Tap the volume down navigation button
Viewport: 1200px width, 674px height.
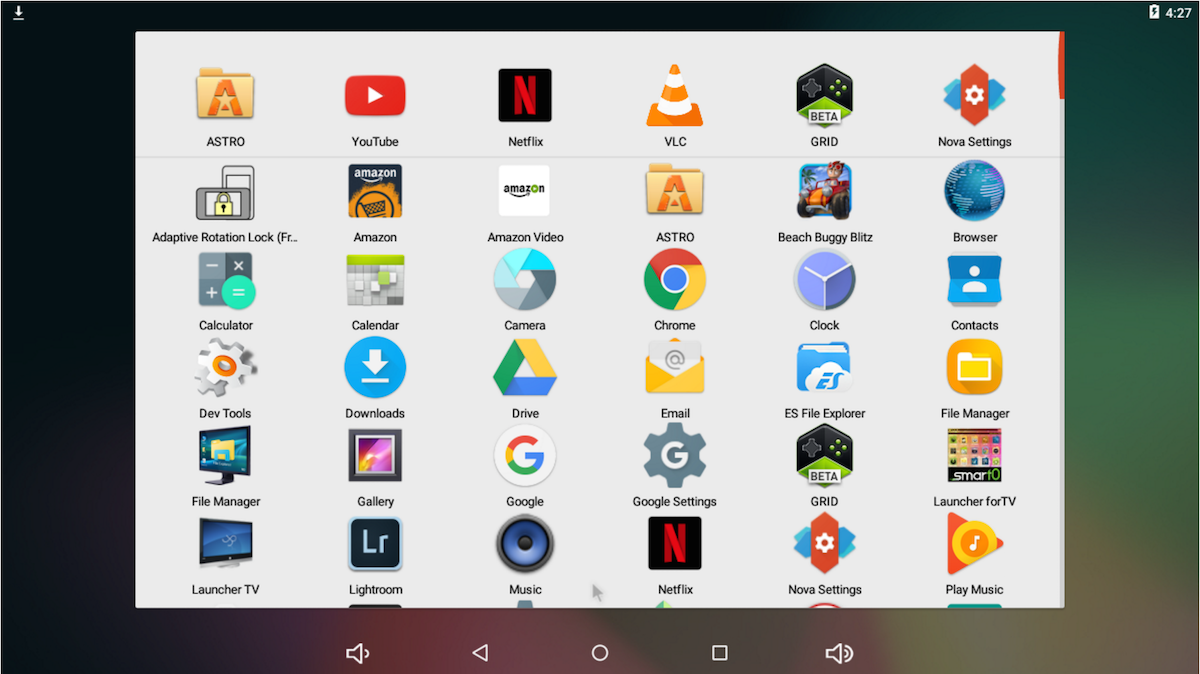tap(357, 653)
